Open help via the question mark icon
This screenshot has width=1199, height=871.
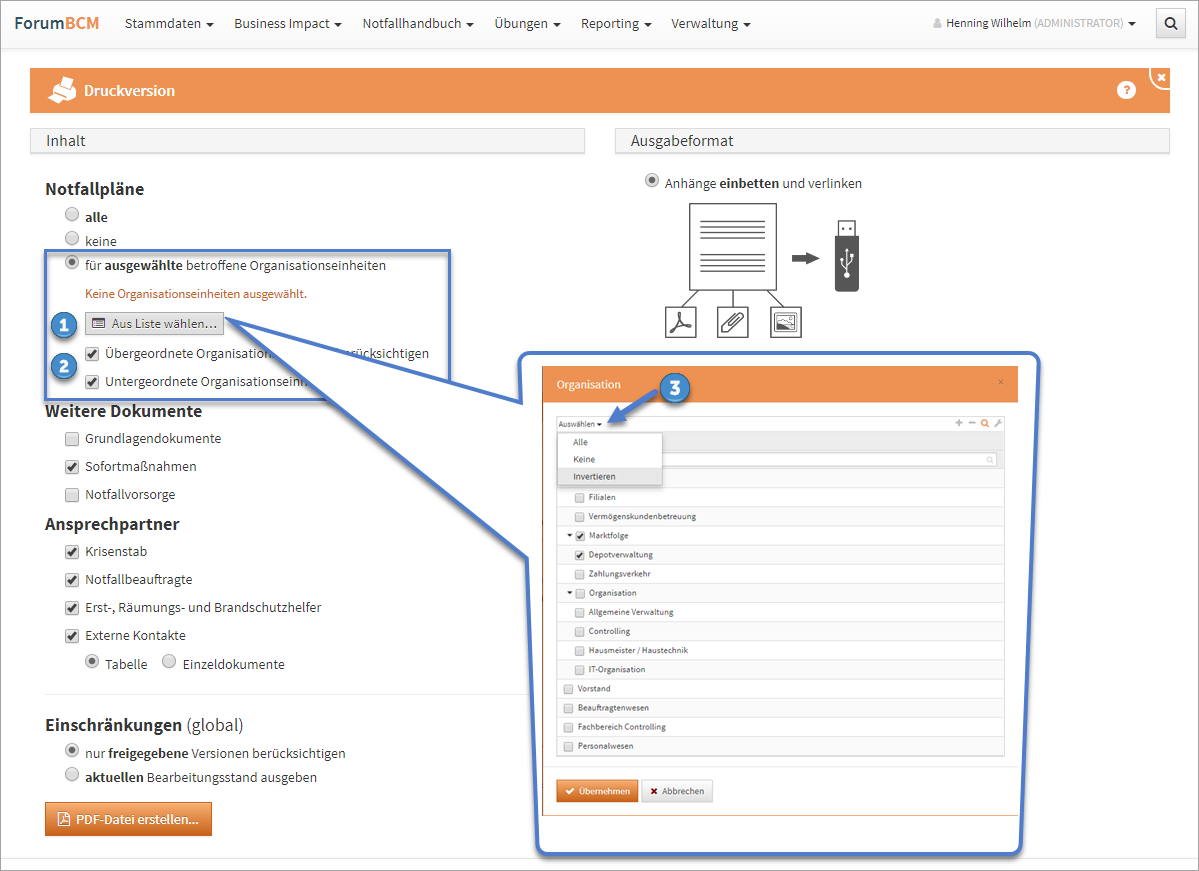[1126, 91]
